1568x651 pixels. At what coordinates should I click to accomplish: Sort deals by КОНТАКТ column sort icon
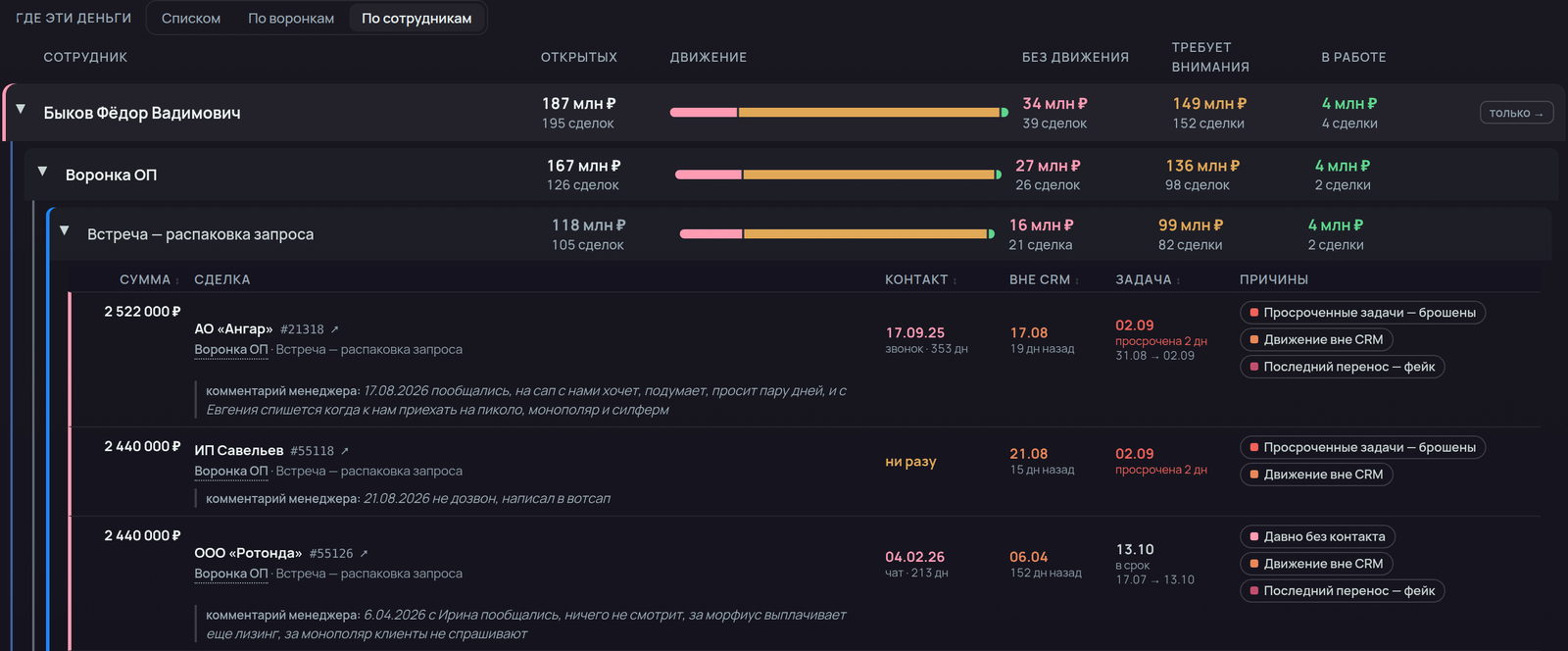[x=955, y=280]
